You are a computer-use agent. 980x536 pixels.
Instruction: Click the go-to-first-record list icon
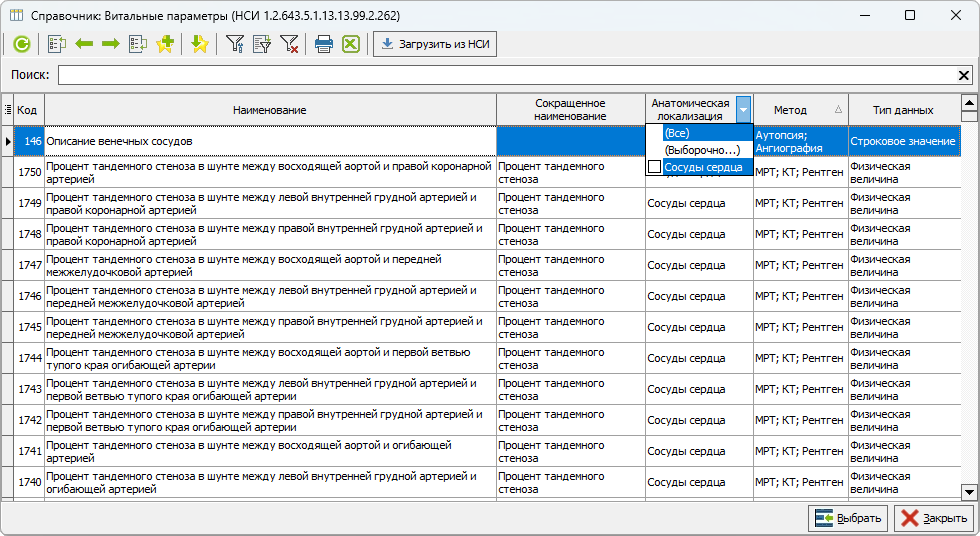tap(57, 44)
